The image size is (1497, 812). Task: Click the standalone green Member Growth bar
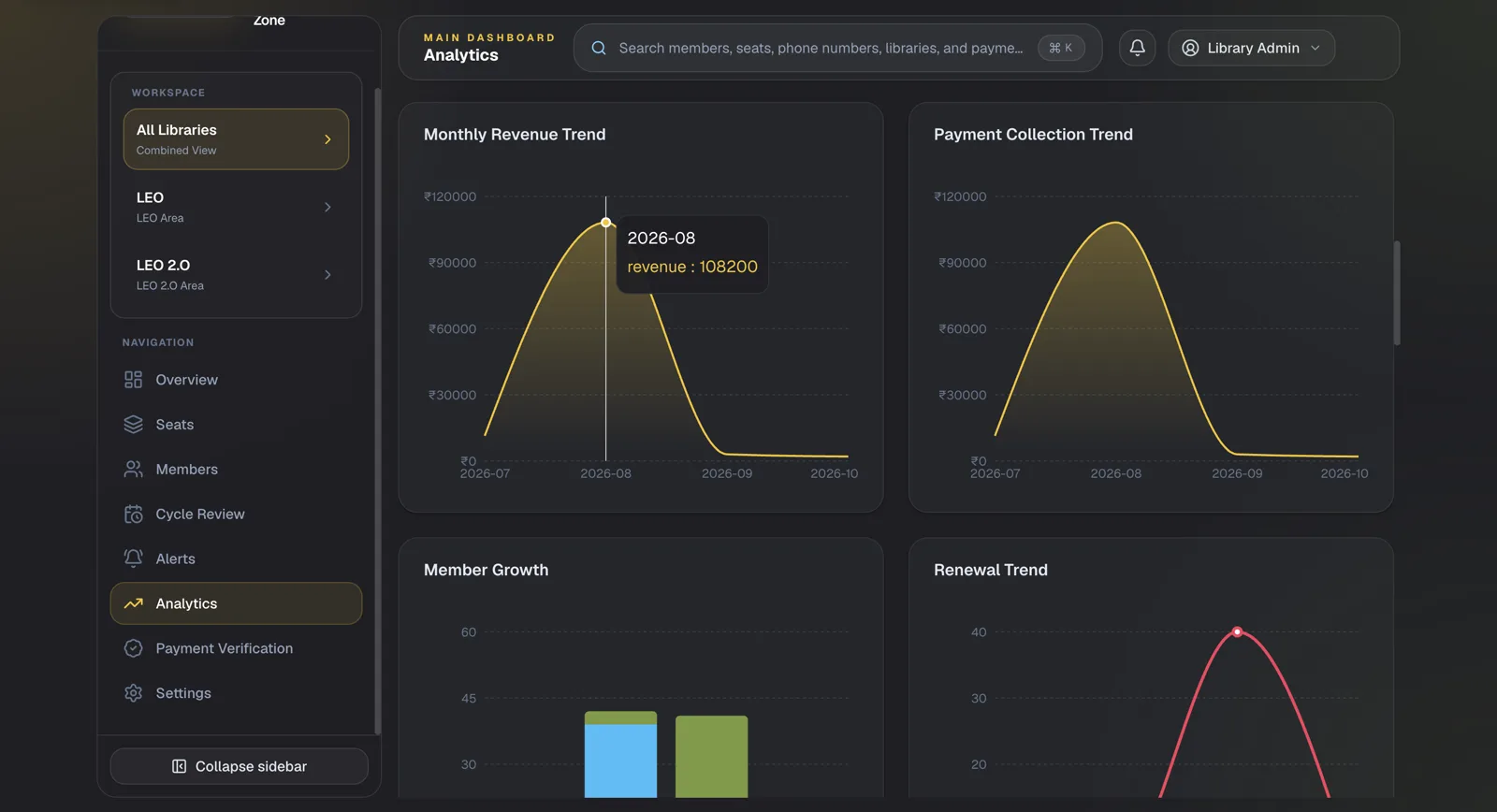711,757
